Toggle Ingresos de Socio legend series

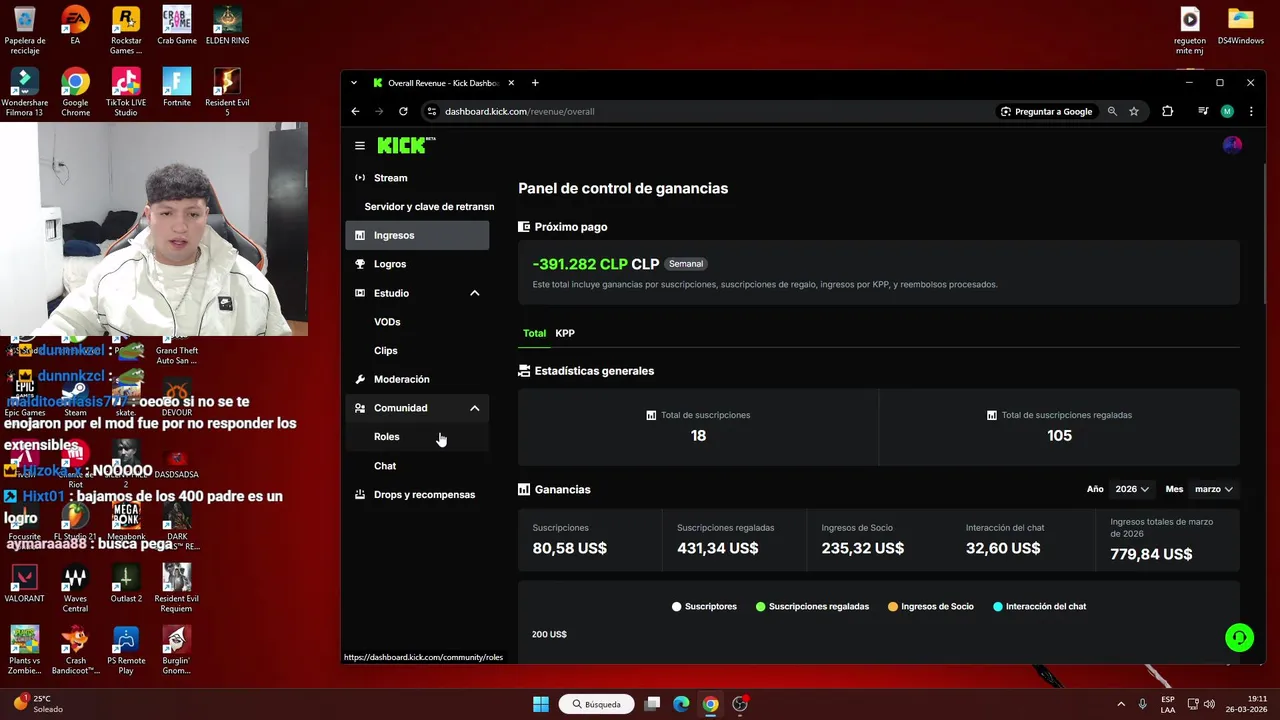pos(931,606)
